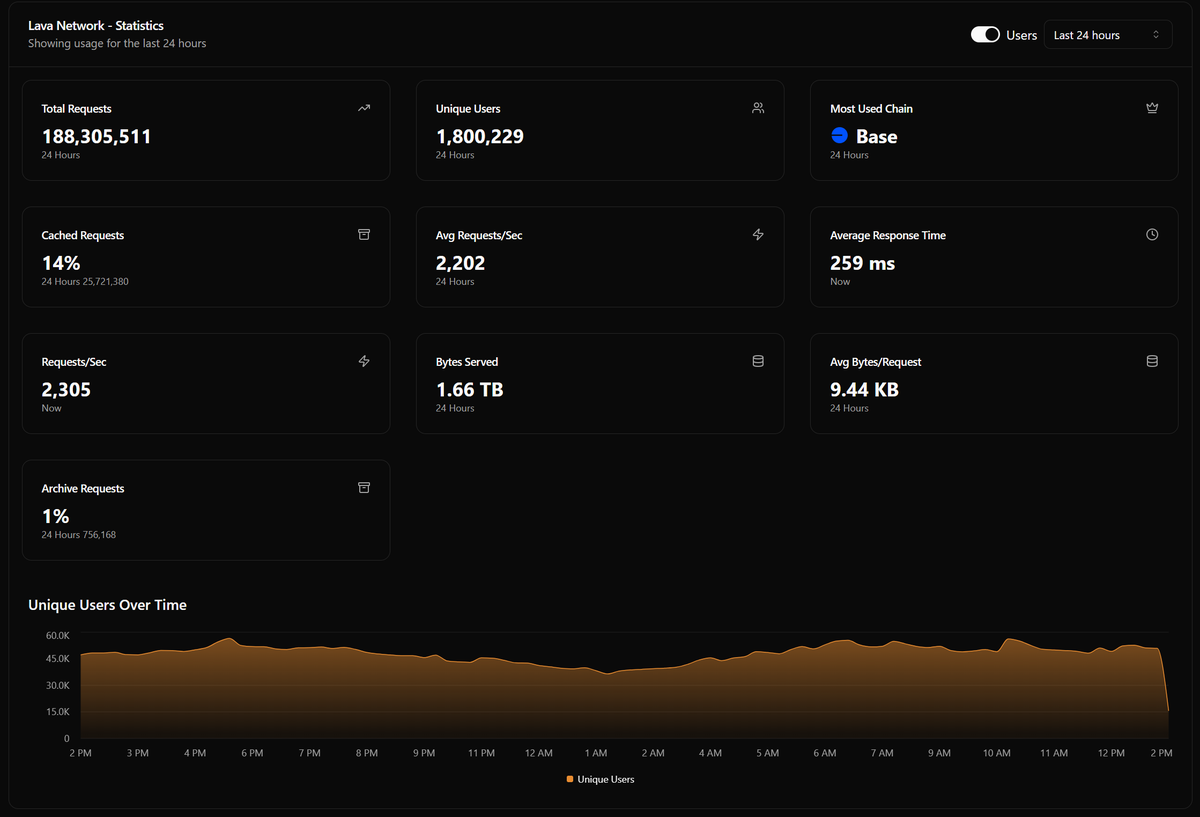
Task: Click the Unique Users legend label
Action: pos(606,779)
